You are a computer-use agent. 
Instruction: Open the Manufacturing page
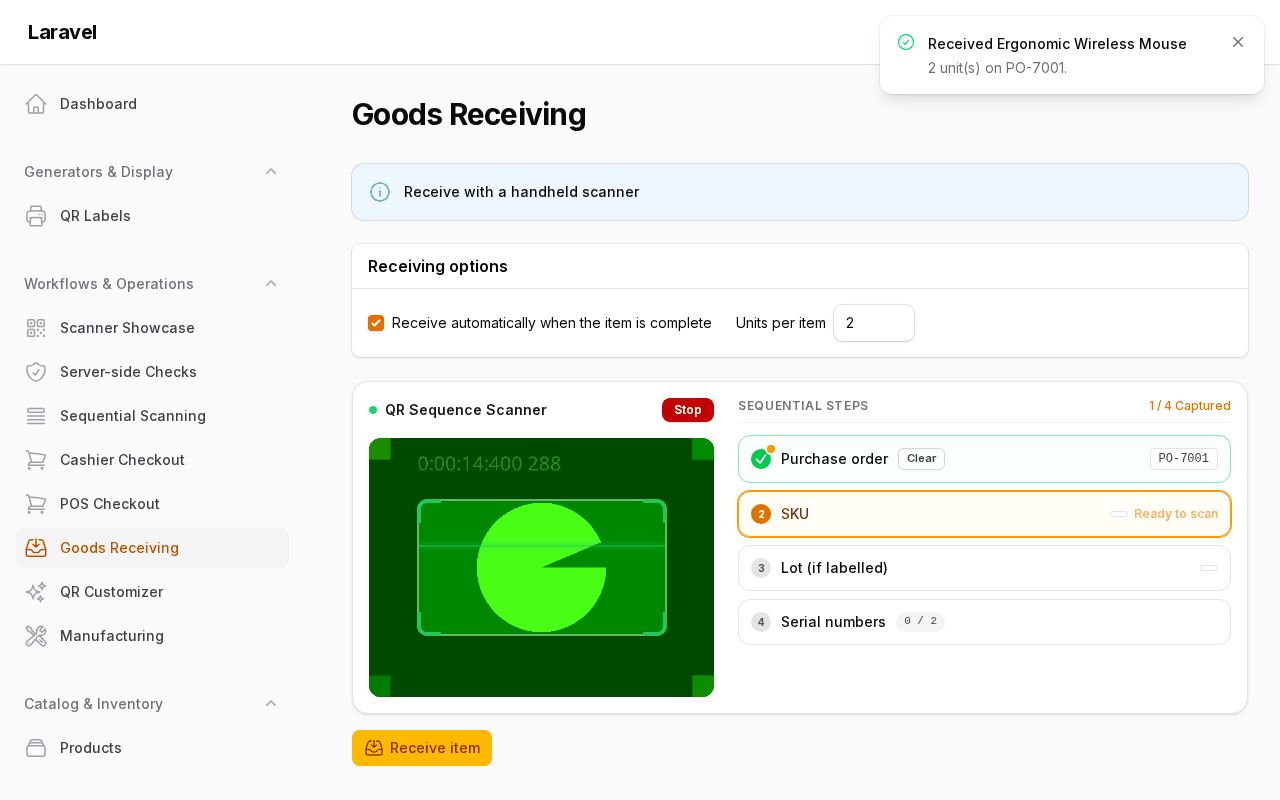click(x=152, y=636)
